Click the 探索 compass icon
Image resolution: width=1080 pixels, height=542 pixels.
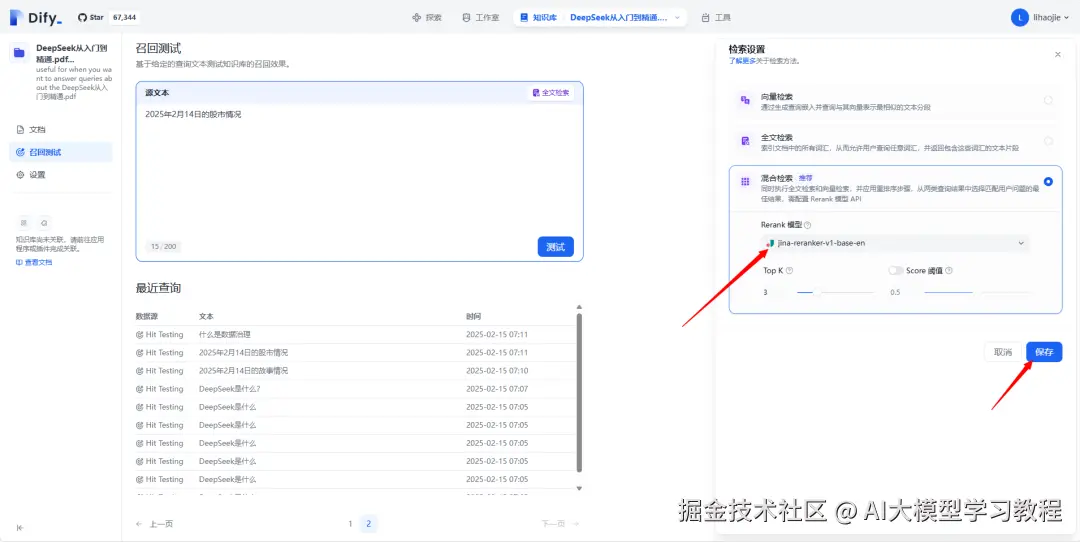416,18
